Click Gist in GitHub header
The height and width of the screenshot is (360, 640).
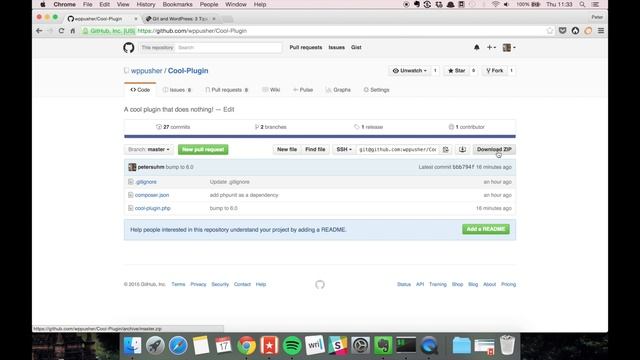click(356, 47)
